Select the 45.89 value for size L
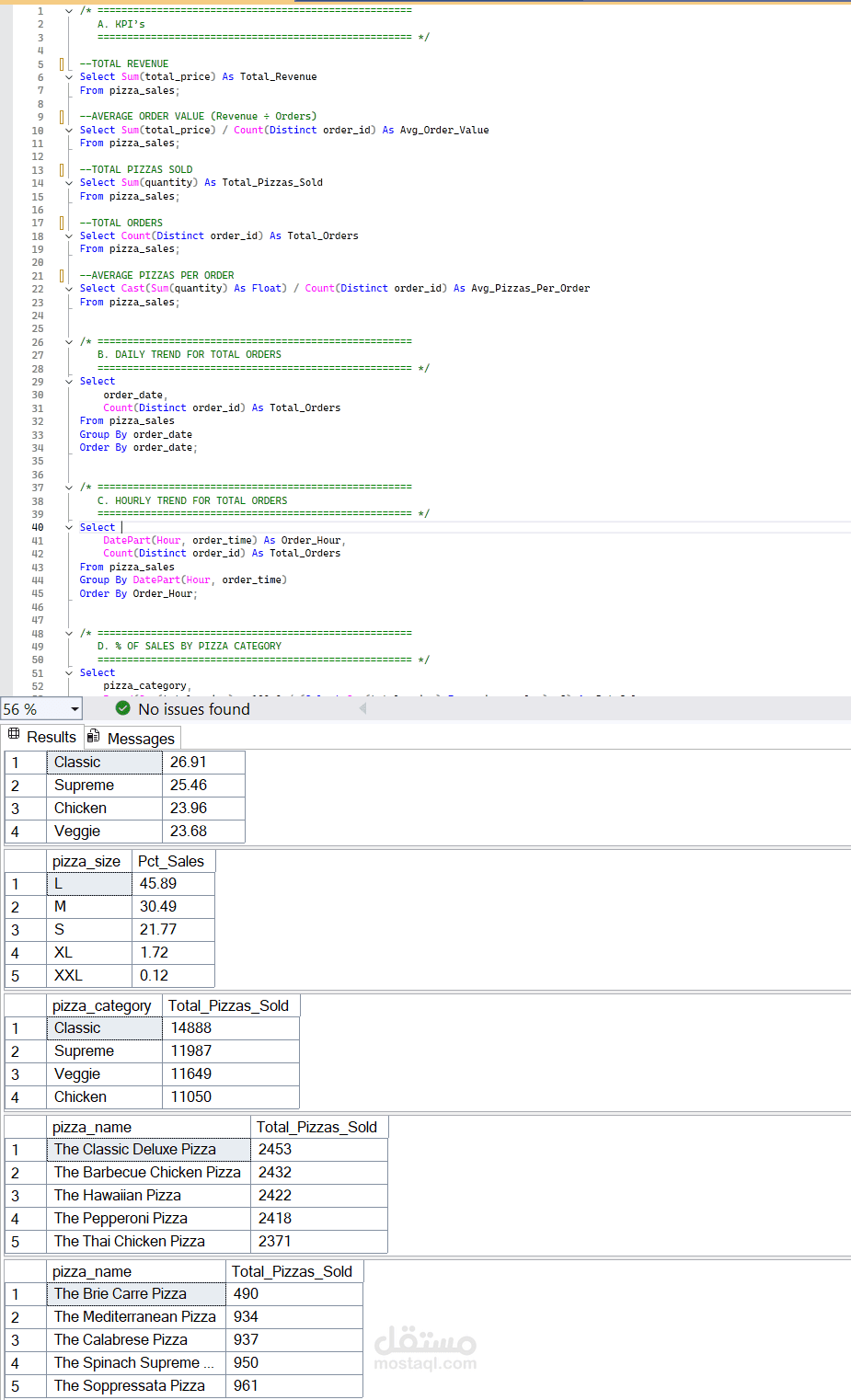This screenshot has width=851, height=1400. 172,884
